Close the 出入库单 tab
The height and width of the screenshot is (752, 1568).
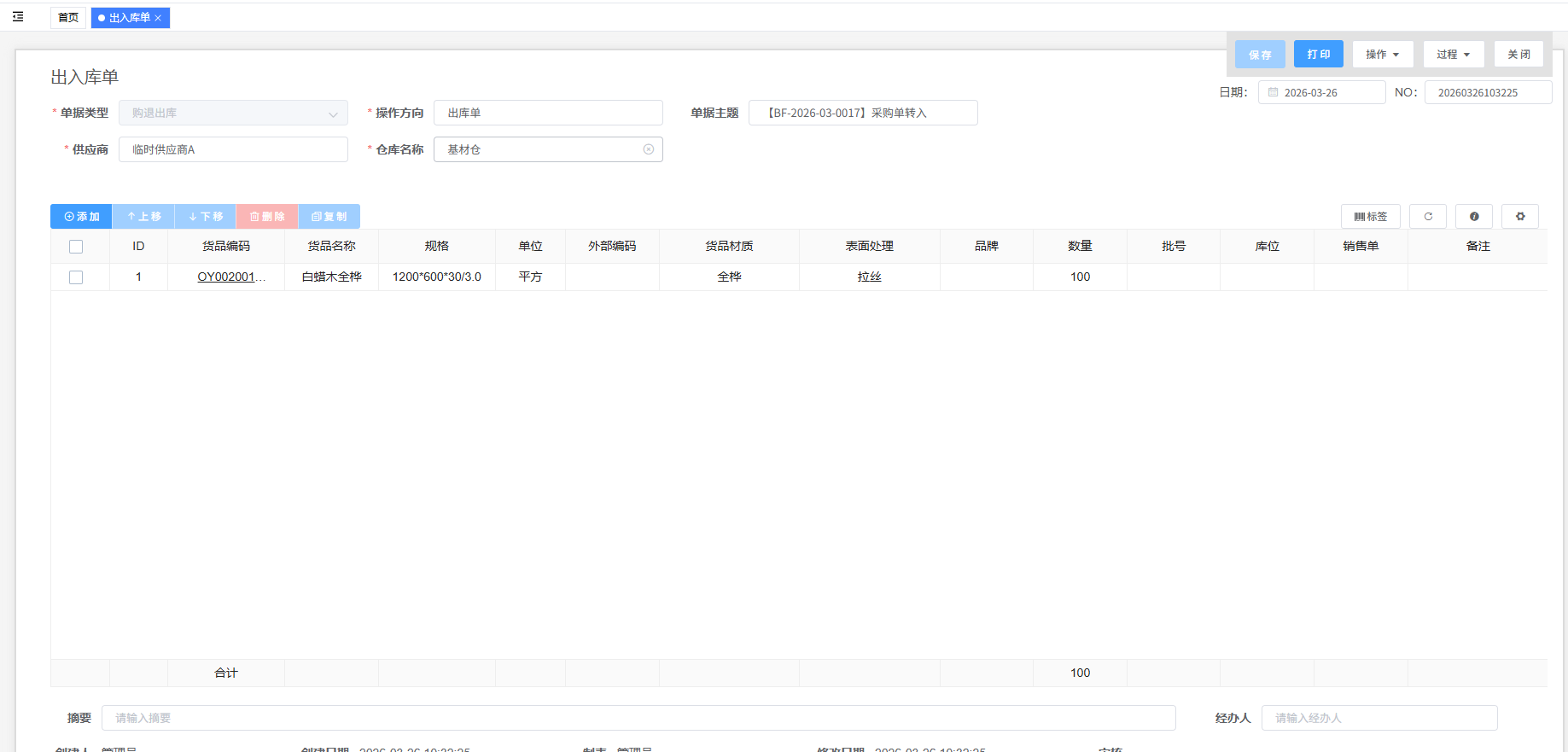[158, 18]
